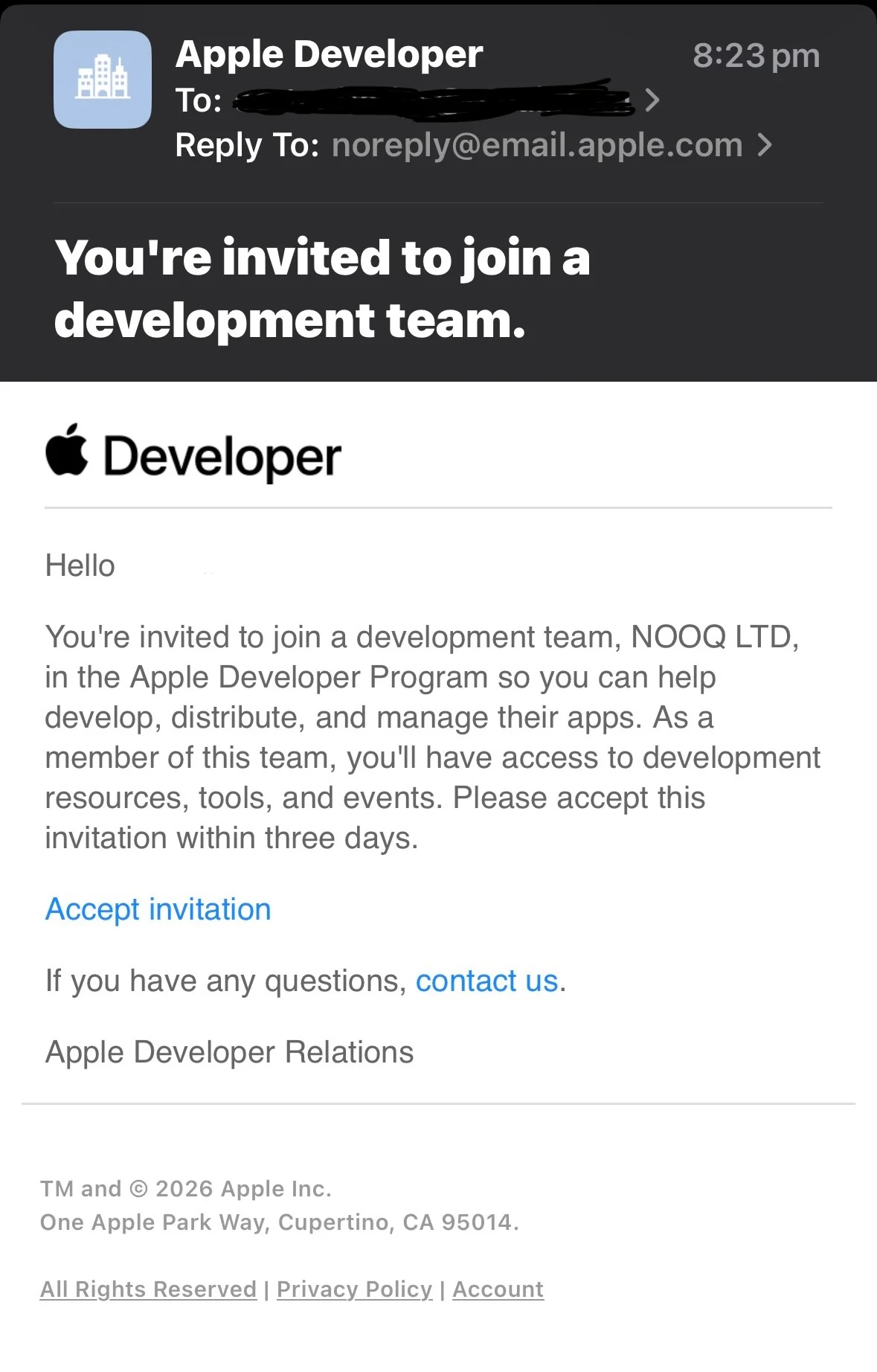Image resolution: width=877 pixels, height=1372 pixels.
Task: Tap the noreply@email.apple.com reply address
Action: coord(538,145)
